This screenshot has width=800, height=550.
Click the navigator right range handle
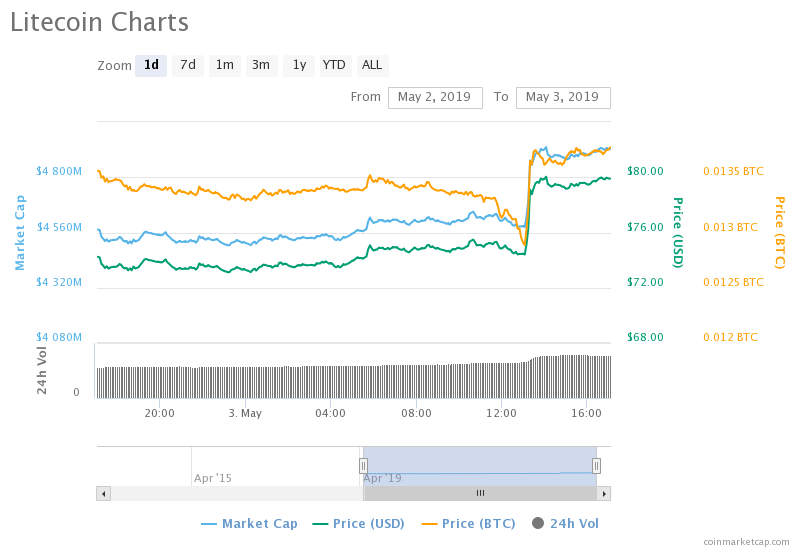596,465
